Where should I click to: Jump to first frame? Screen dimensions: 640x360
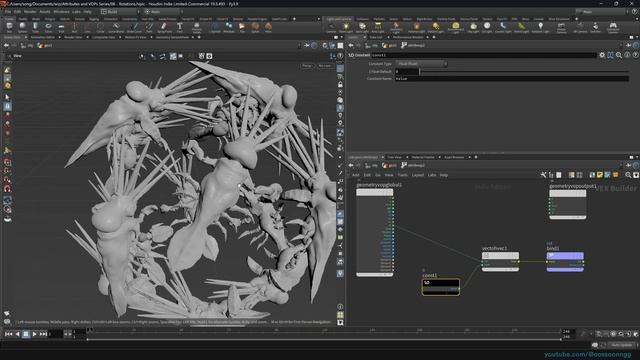pyautogui.click(x=9, y=334)
